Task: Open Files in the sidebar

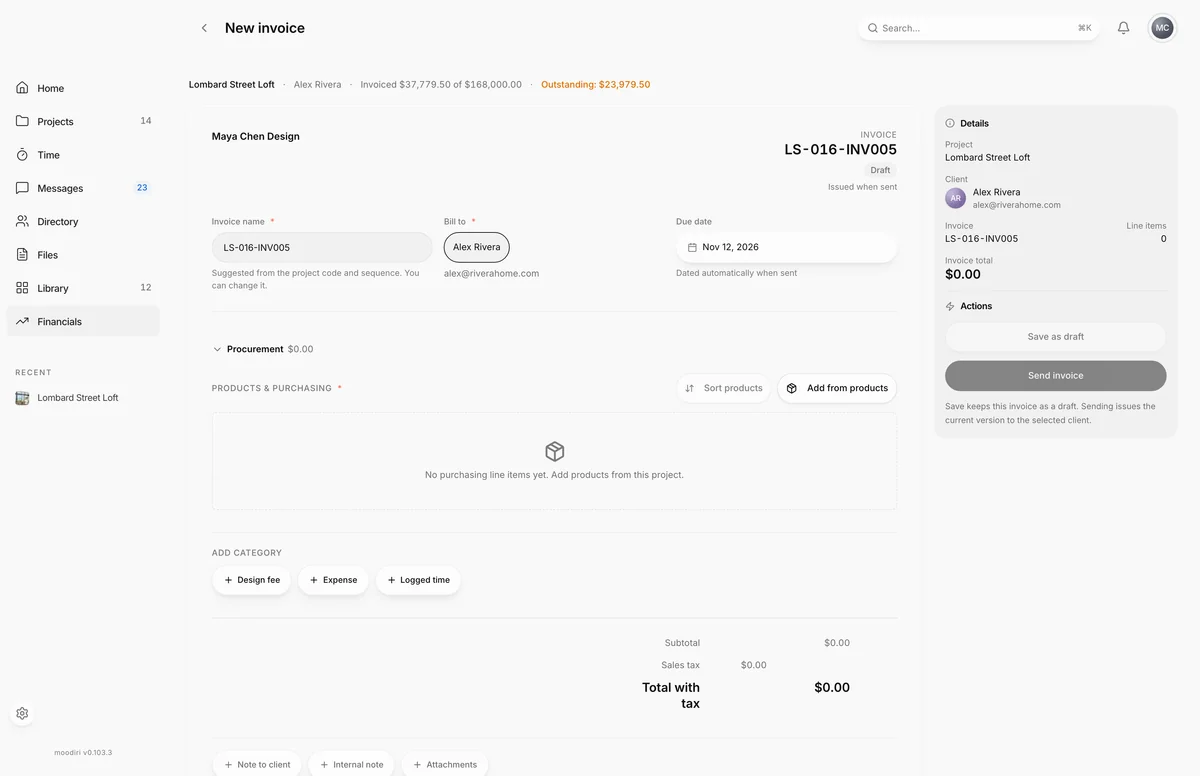Action: coord(83,255)
